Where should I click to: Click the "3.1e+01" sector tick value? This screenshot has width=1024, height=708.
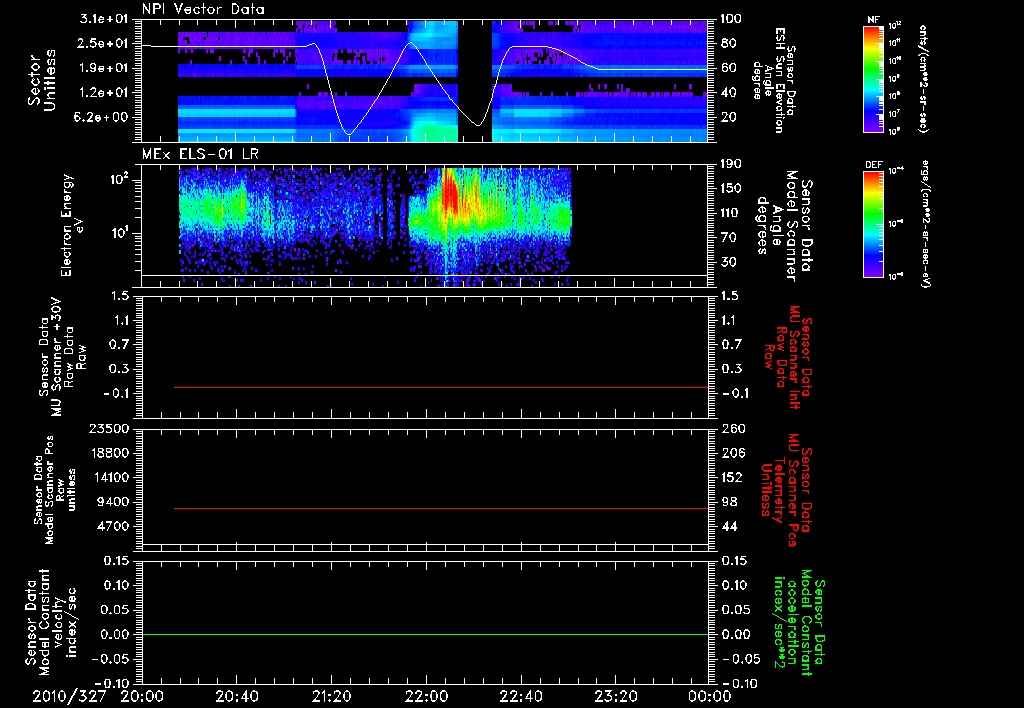104,19
